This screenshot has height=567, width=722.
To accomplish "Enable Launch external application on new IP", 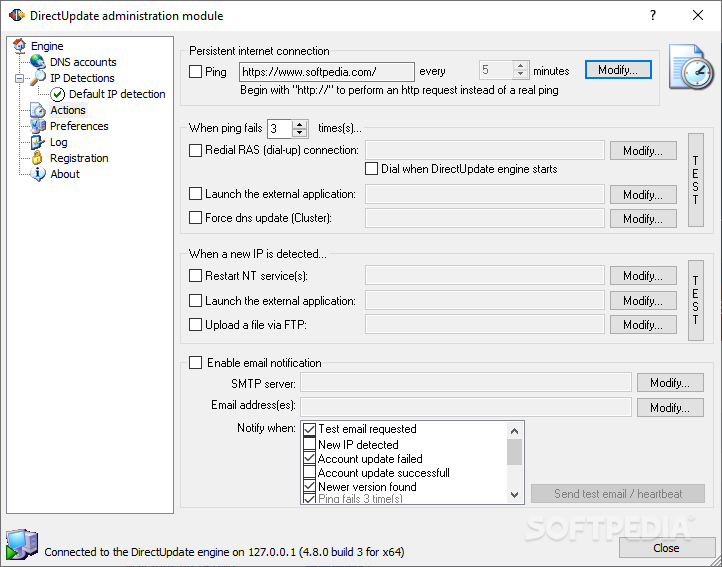I will 195,300.
